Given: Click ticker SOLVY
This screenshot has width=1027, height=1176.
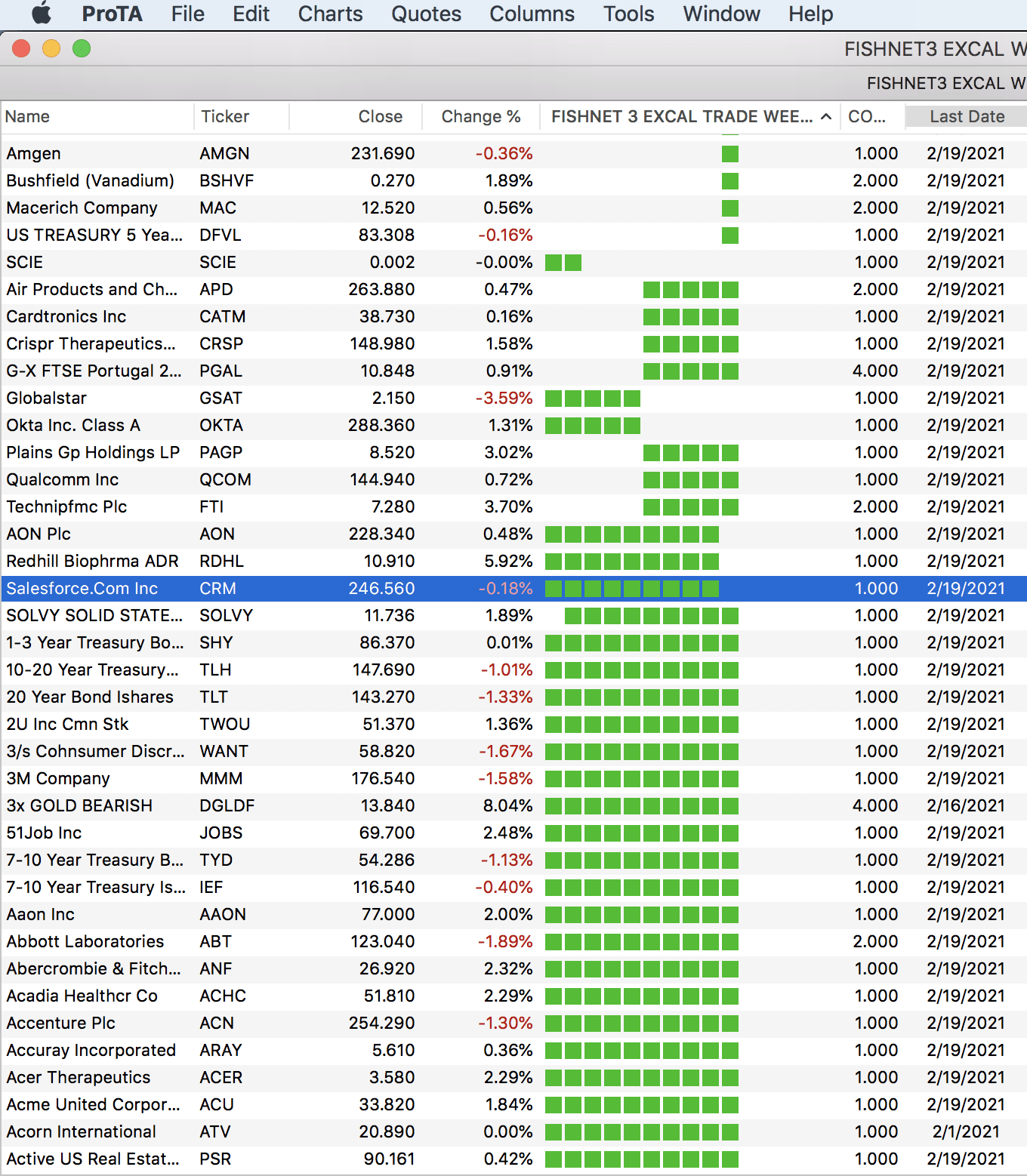Looking at the screenshot, I should (x=226, y=616).
